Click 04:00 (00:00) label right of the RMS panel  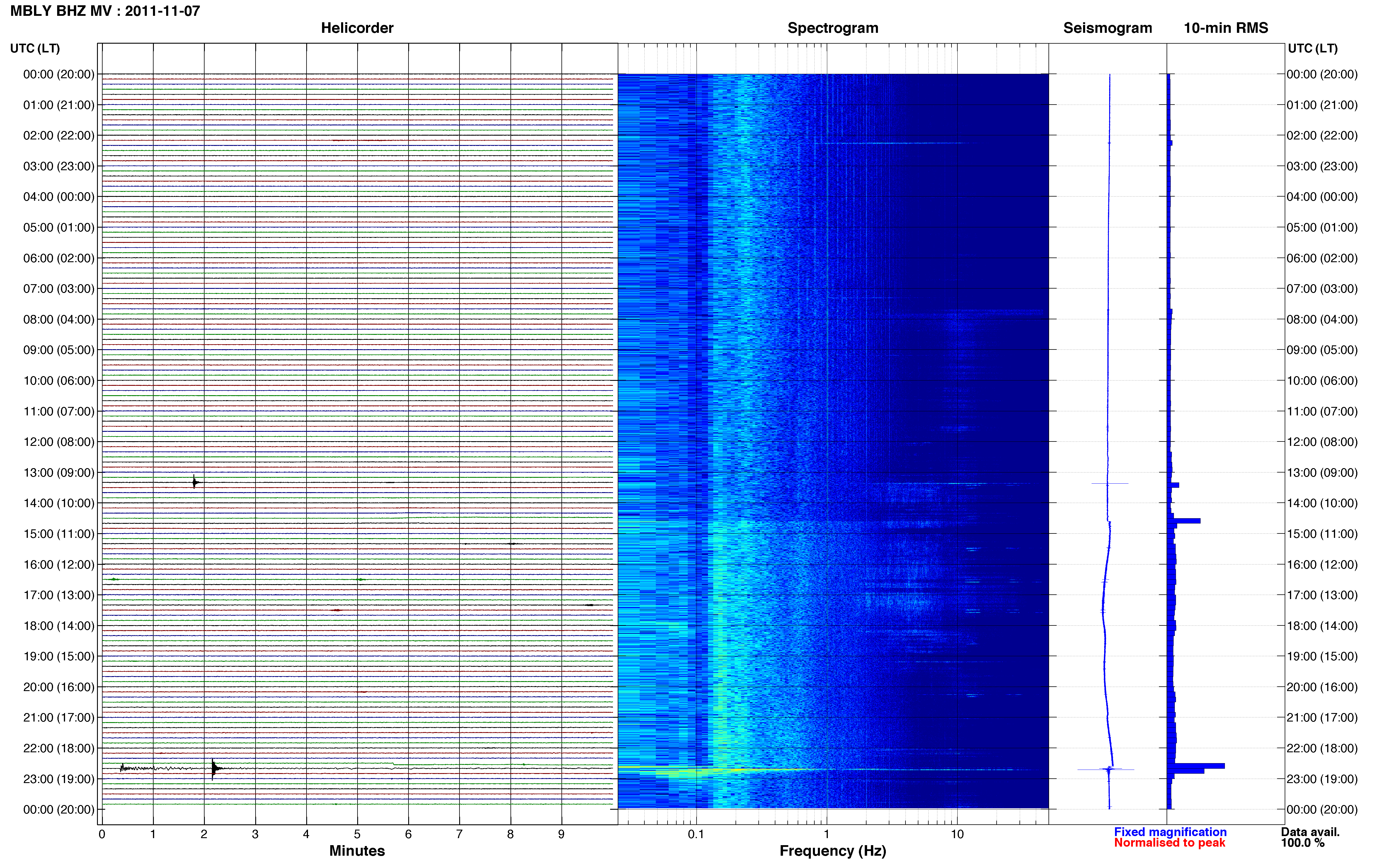pos(1322,197)
